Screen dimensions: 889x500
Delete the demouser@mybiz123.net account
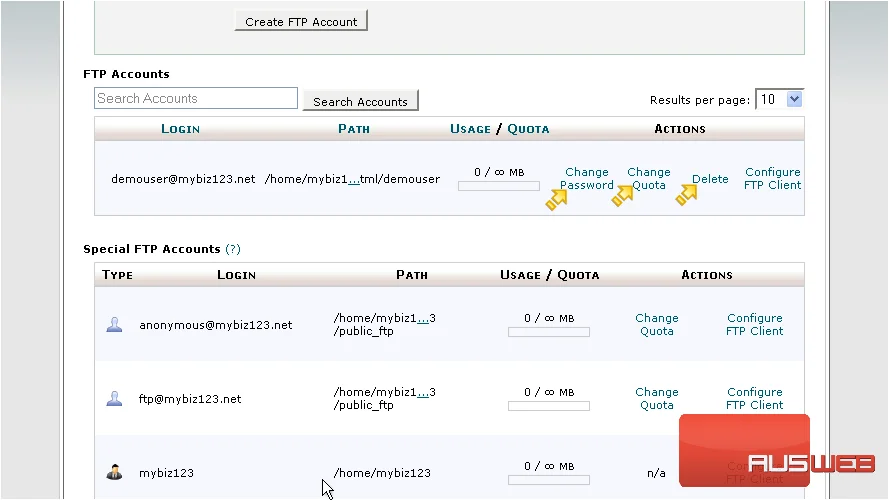click(x=710, y=179)
